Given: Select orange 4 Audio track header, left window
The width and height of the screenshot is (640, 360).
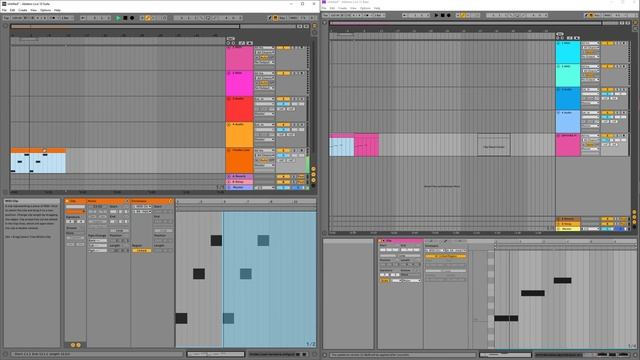Looking at the screenshot, I should 239,135.
